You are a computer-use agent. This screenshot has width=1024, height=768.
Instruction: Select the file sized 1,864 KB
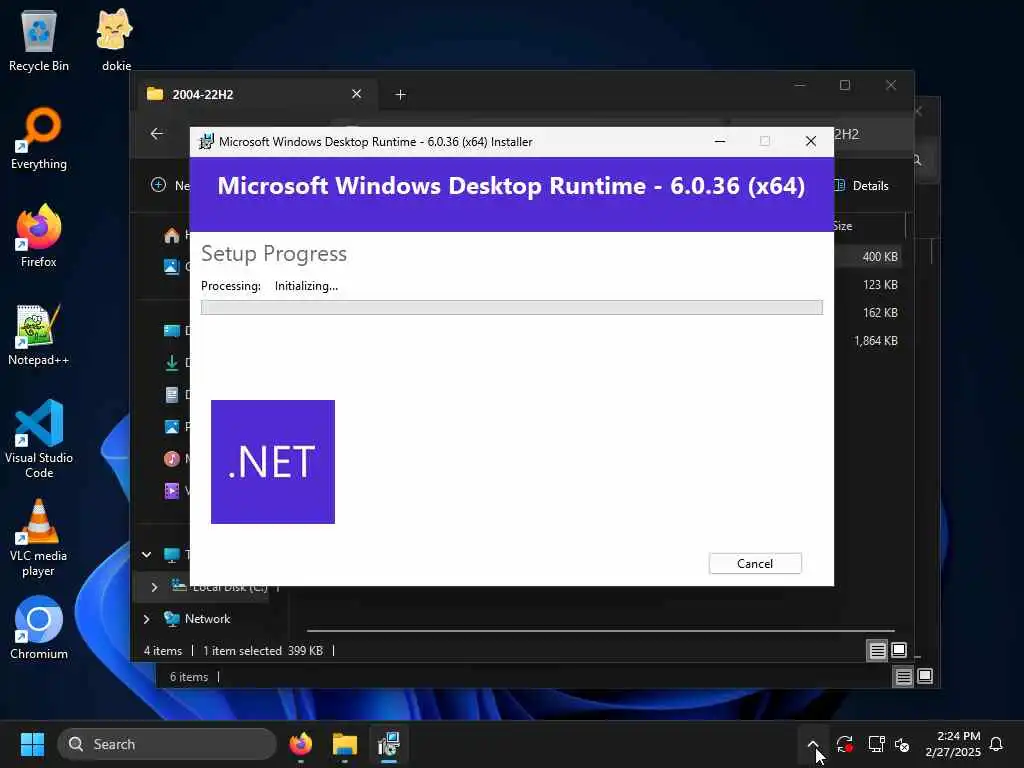[875, 341]
